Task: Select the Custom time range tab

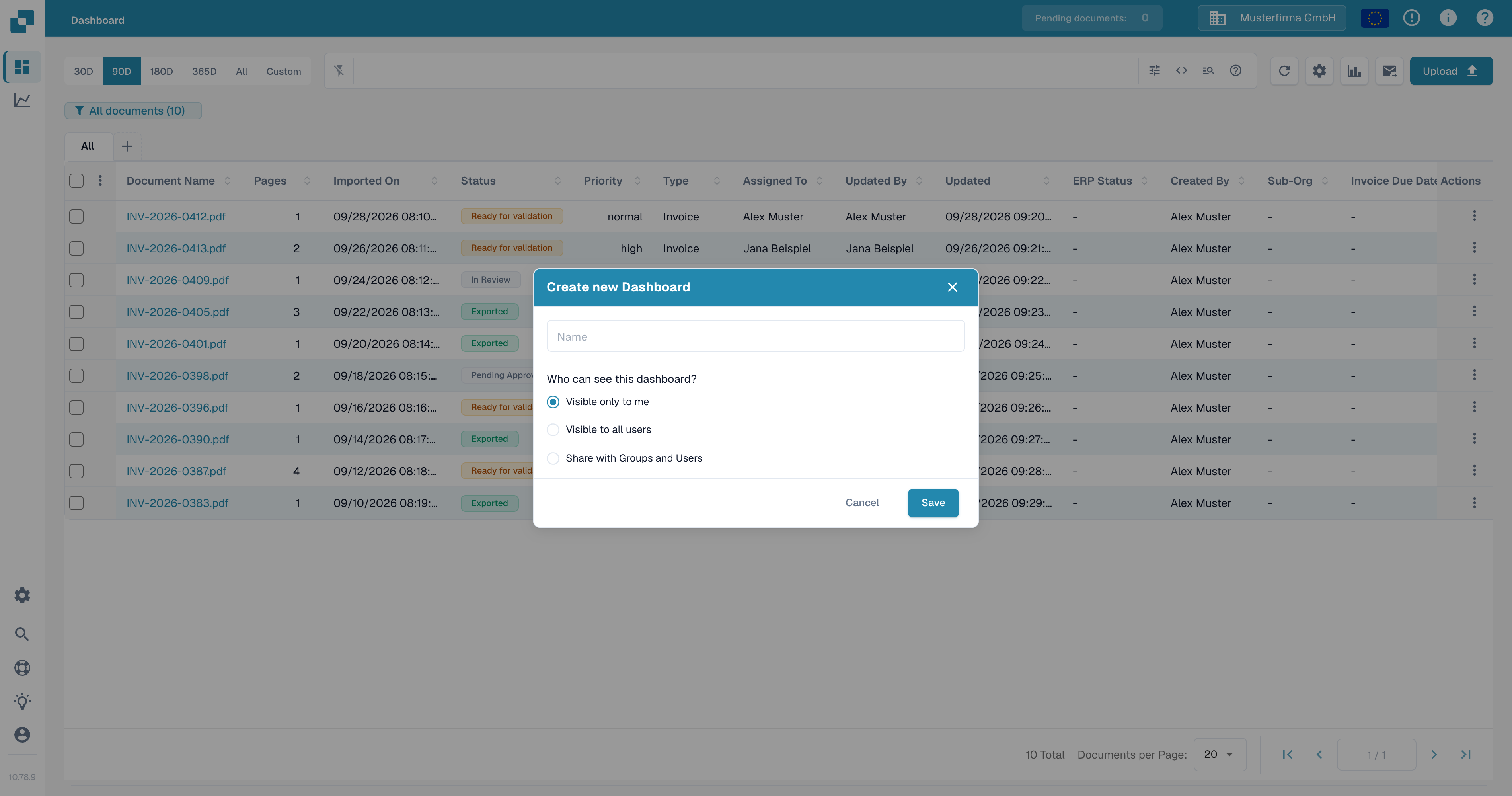Action: point(283,71)
